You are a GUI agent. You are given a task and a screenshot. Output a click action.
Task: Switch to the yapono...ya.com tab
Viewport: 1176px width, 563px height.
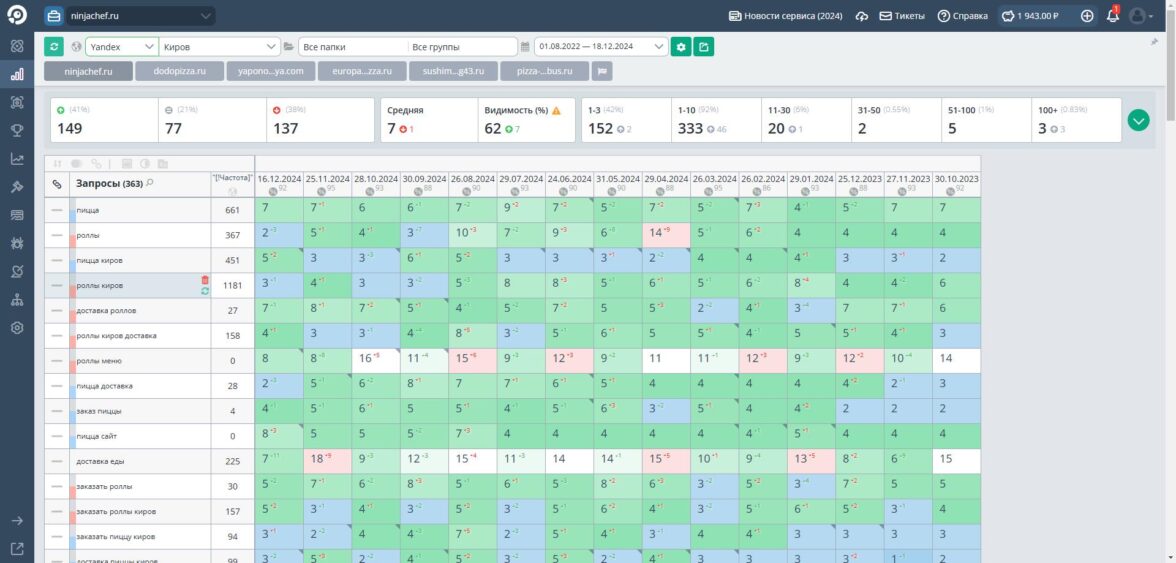click(271, 71)
